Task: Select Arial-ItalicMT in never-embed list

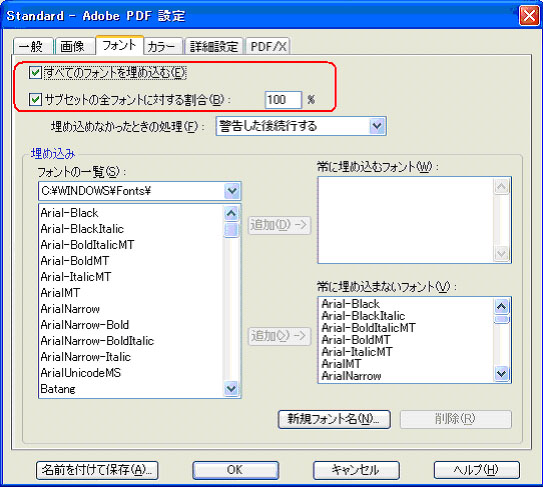Action: [x=357, y=352]
